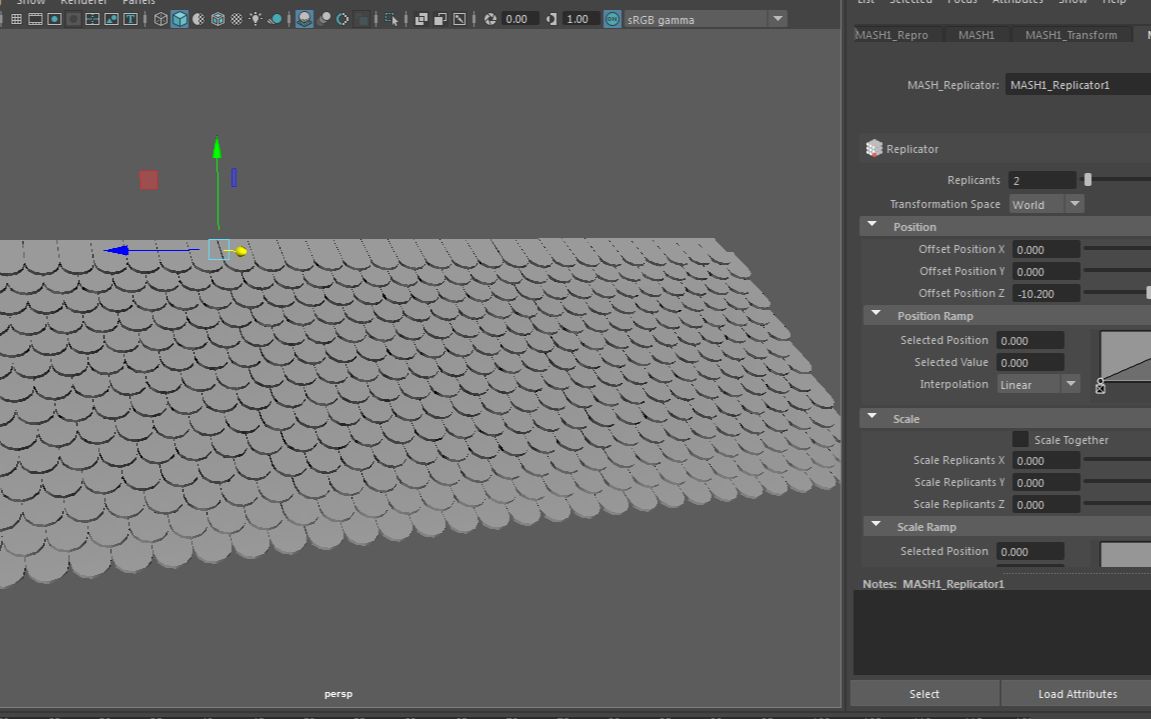Click the Offset Position Z input field

click(1045, 293)
